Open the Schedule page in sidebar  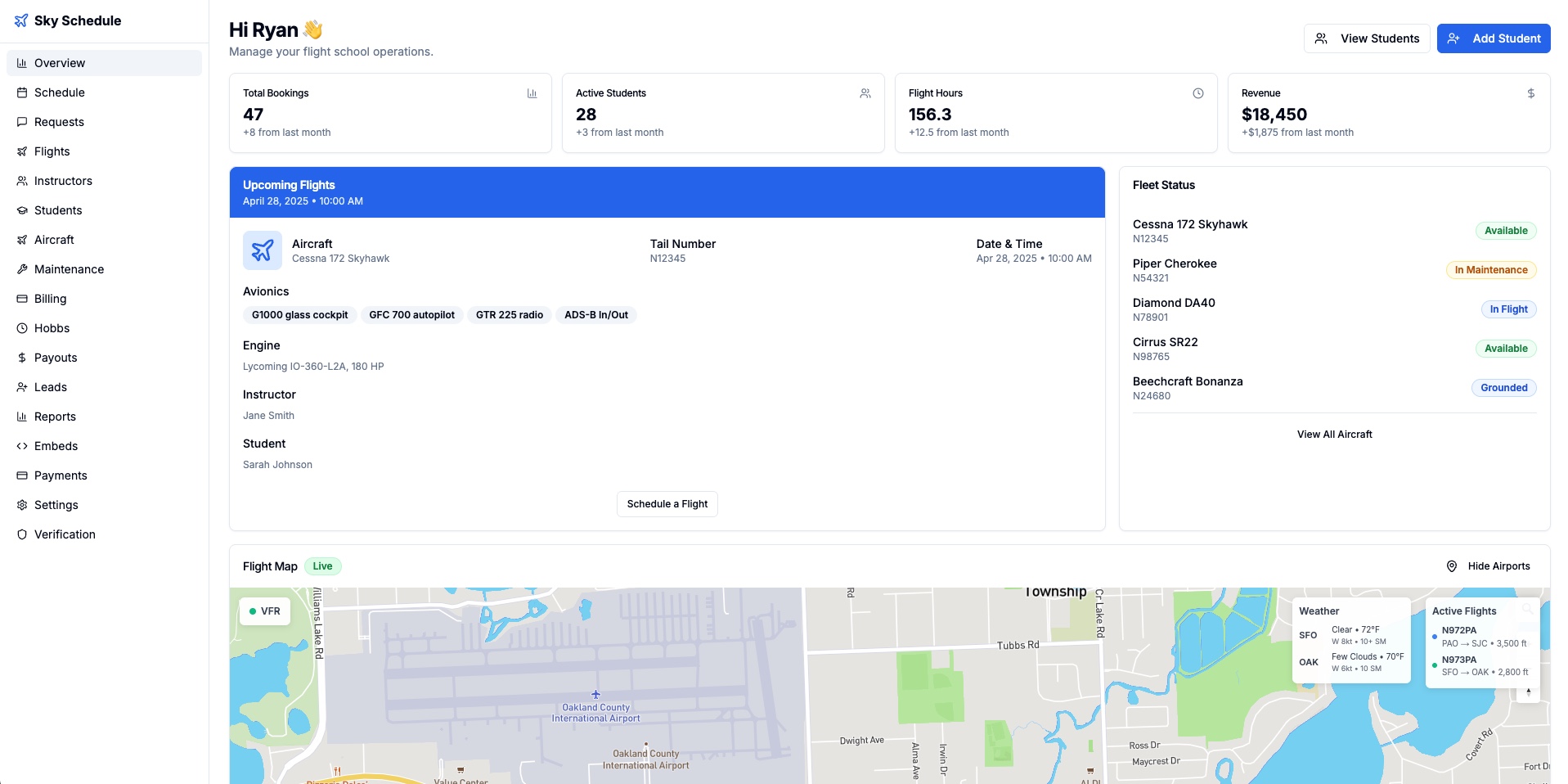[x=60, y=92]
